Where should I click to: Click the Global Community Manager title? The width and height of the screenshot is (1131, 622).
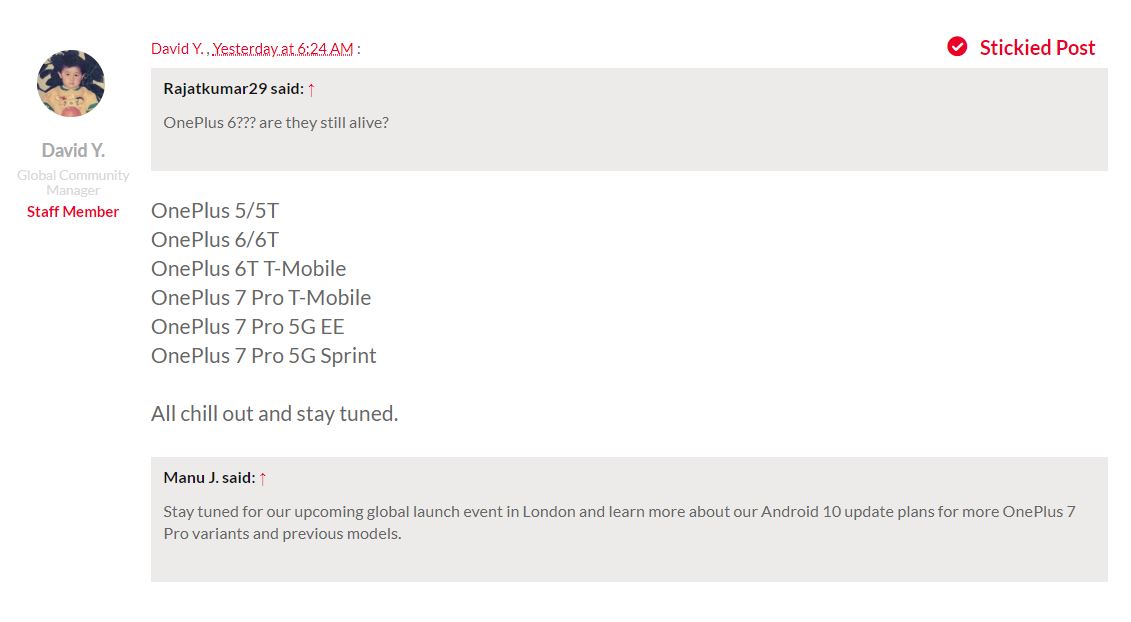(x=73, y=183)
